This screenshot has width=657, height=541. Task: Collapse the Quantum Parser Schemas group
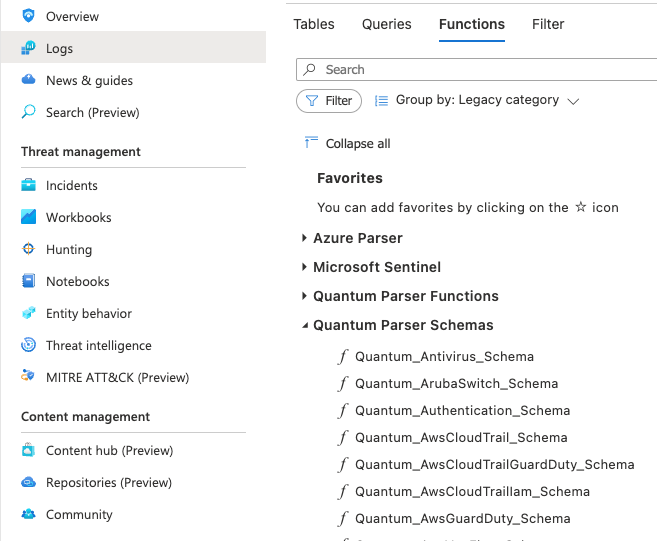[305, 325]
